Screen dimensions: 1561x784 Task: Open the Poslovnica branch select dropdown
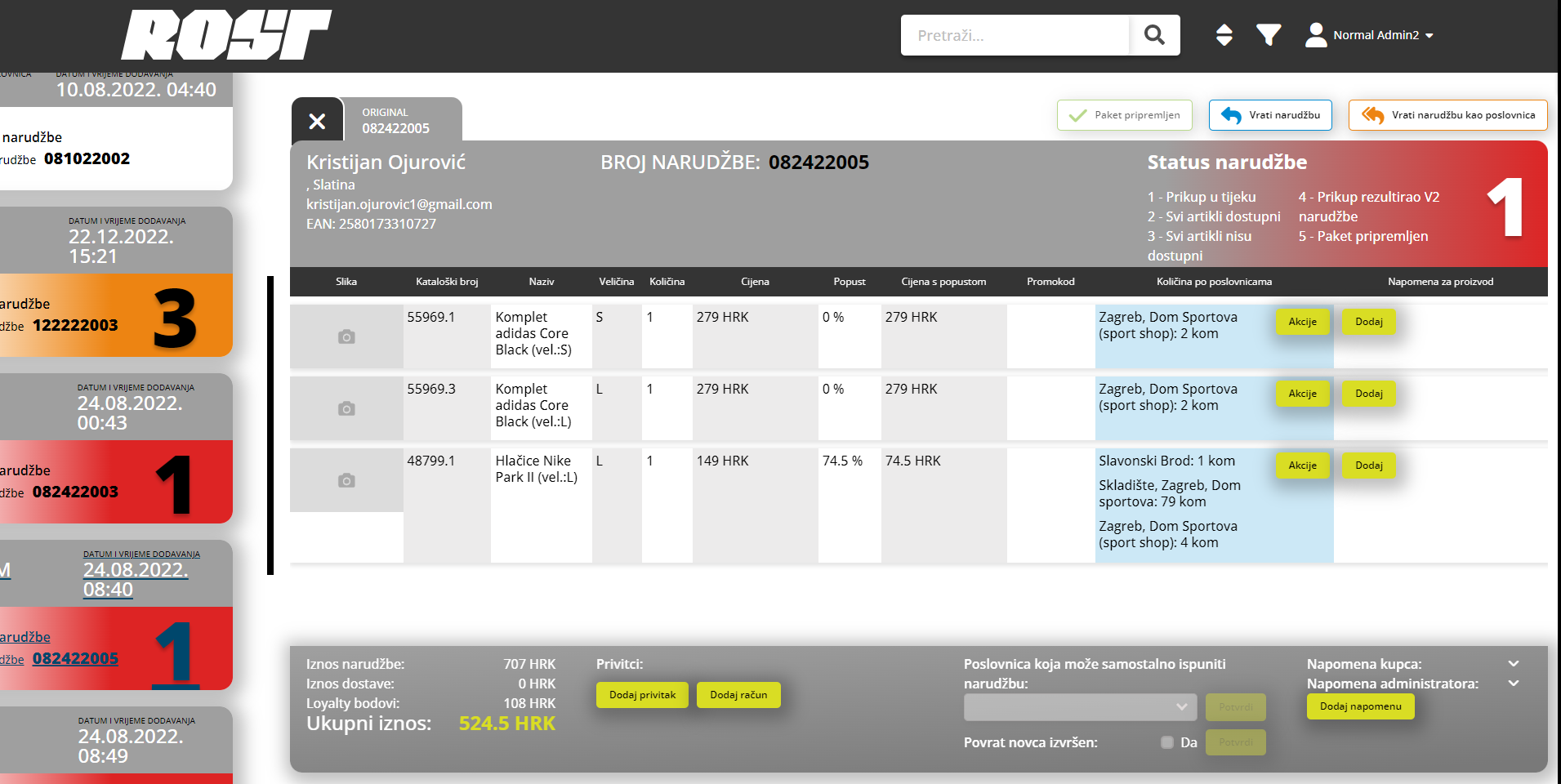coord(1080,707)
